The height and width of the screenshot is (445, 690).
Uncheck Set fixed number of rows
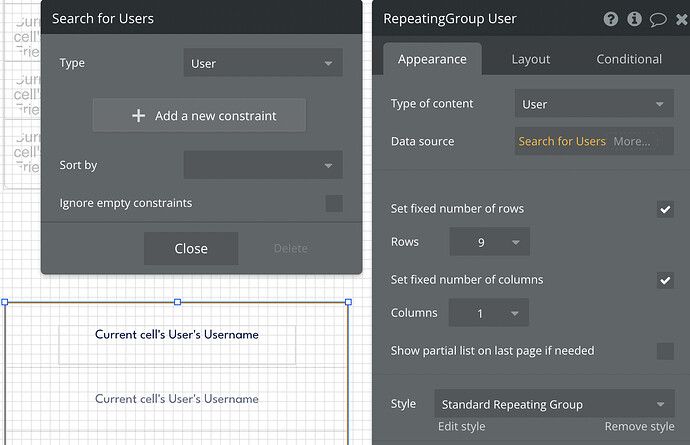665,209
